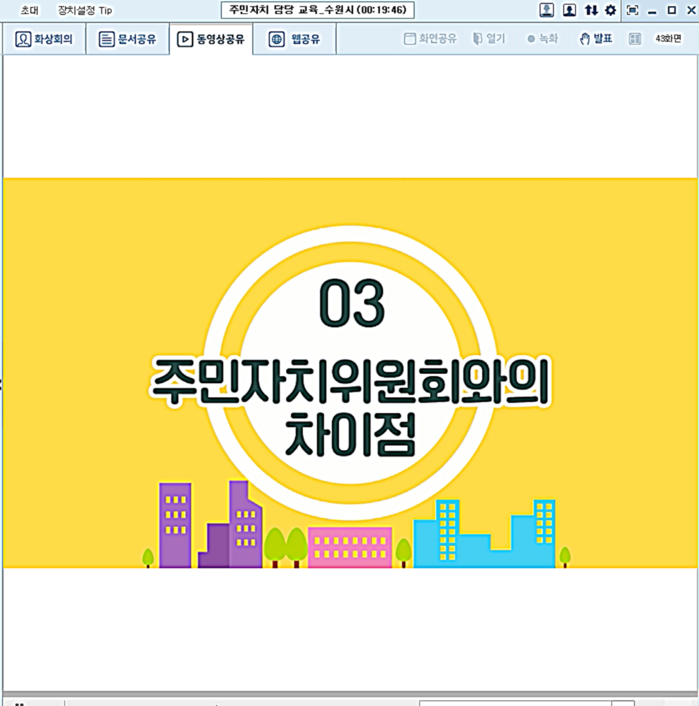This screenshot has height=706, width=699.
Task: Toggle the 녹화 recording button
Action: 543,39
